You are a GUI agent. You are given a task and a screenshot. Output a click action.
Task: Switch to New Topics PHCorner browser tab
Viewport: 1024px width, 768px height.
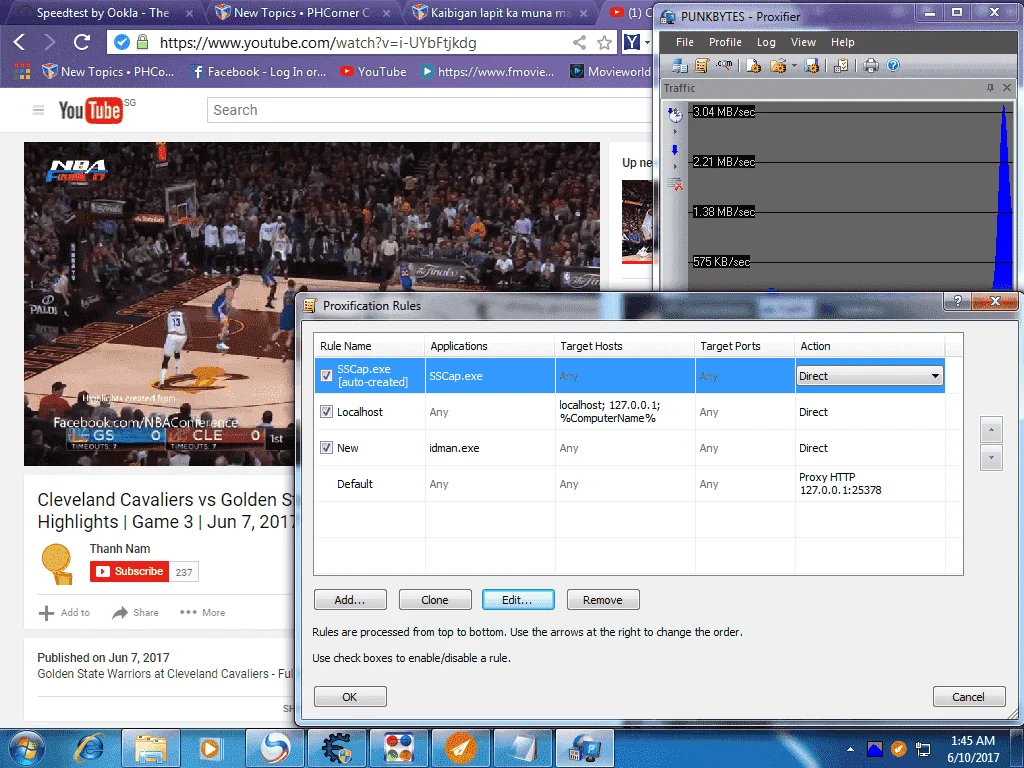click(x=300, y=12)
